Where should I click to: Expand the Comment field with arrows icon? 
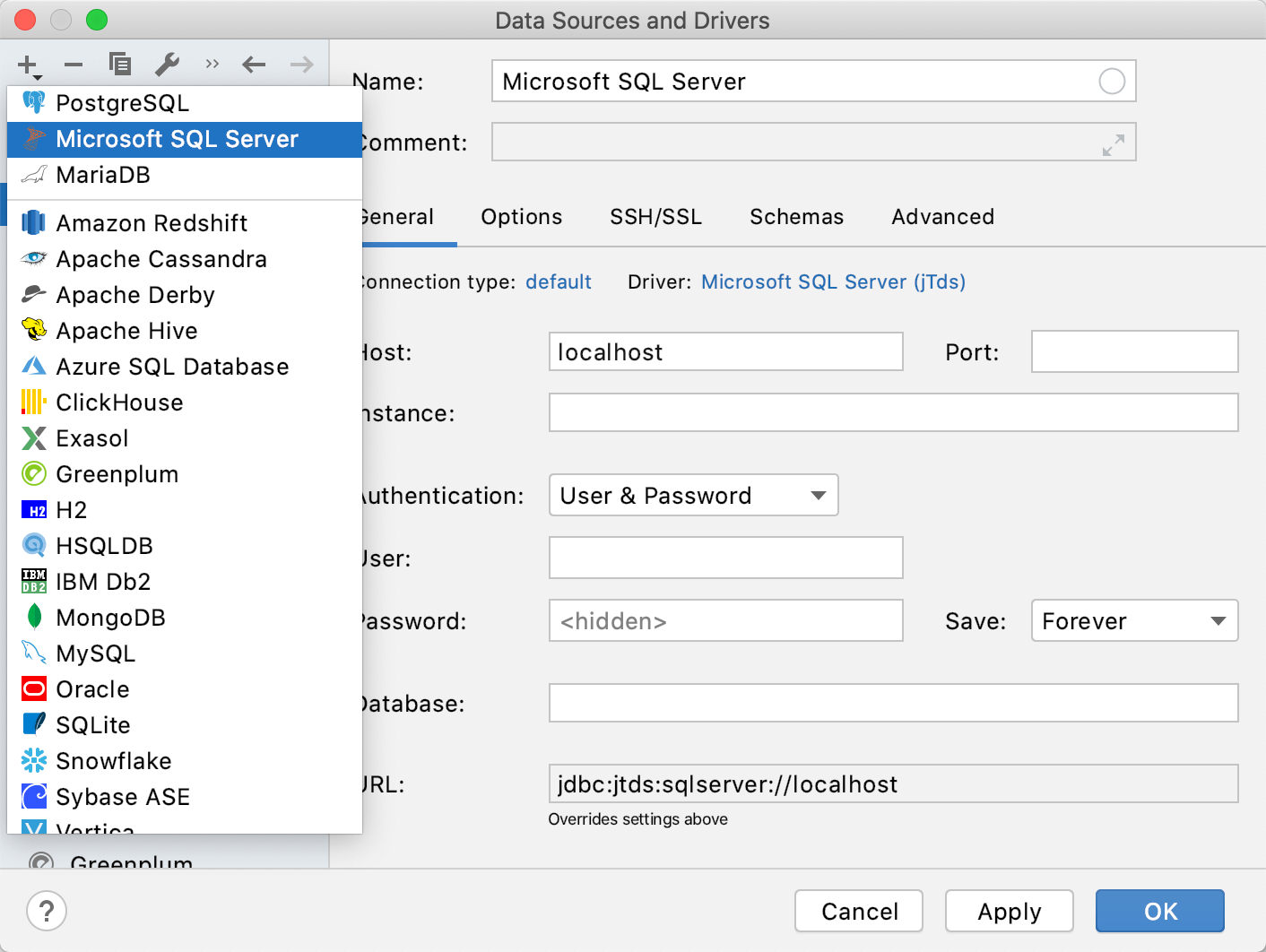pyautogui.click(x=1114, y=145)
